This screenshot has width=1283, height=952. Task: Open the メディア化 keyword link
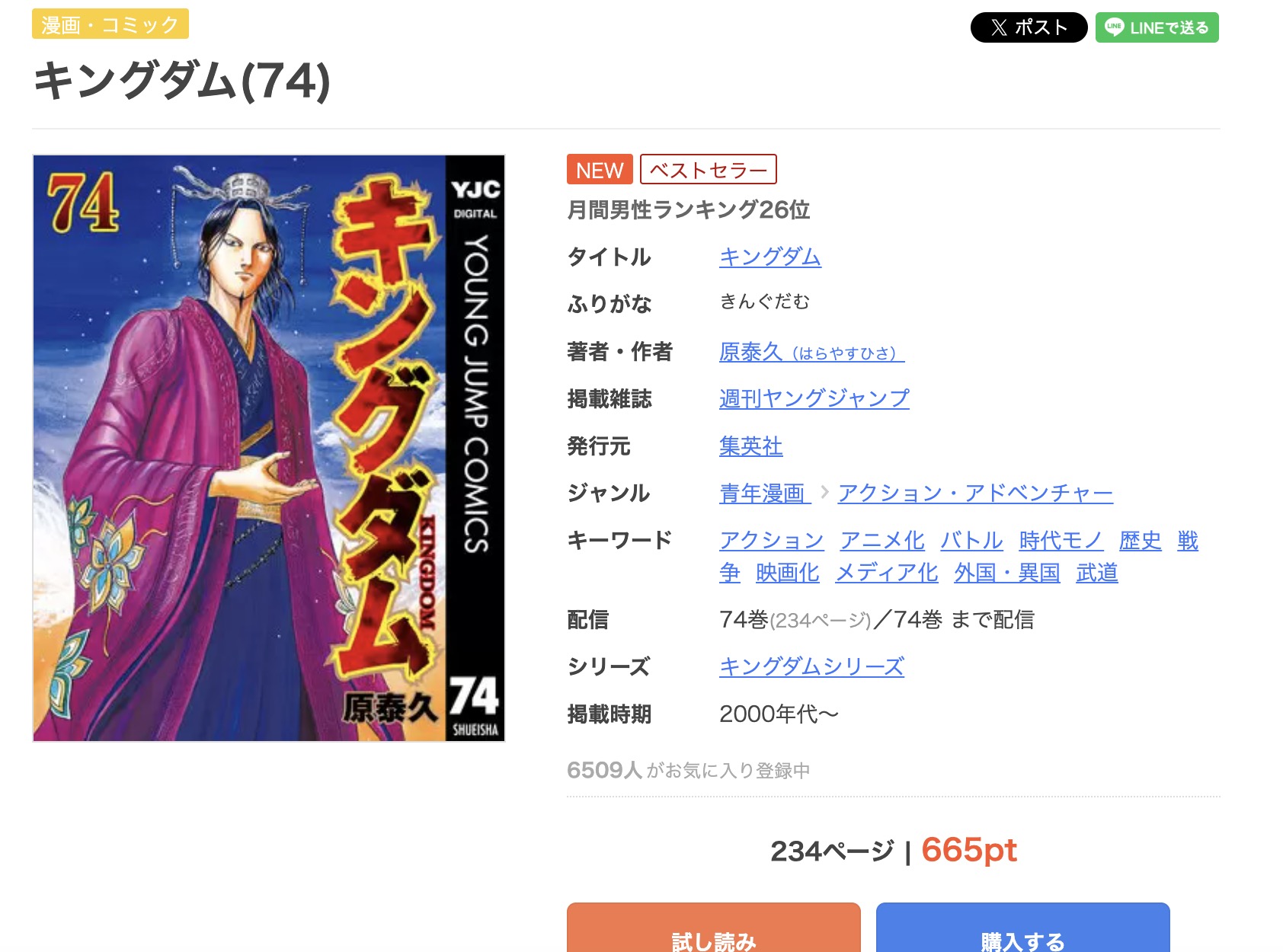pyautogui.click(x=887, y=572)
